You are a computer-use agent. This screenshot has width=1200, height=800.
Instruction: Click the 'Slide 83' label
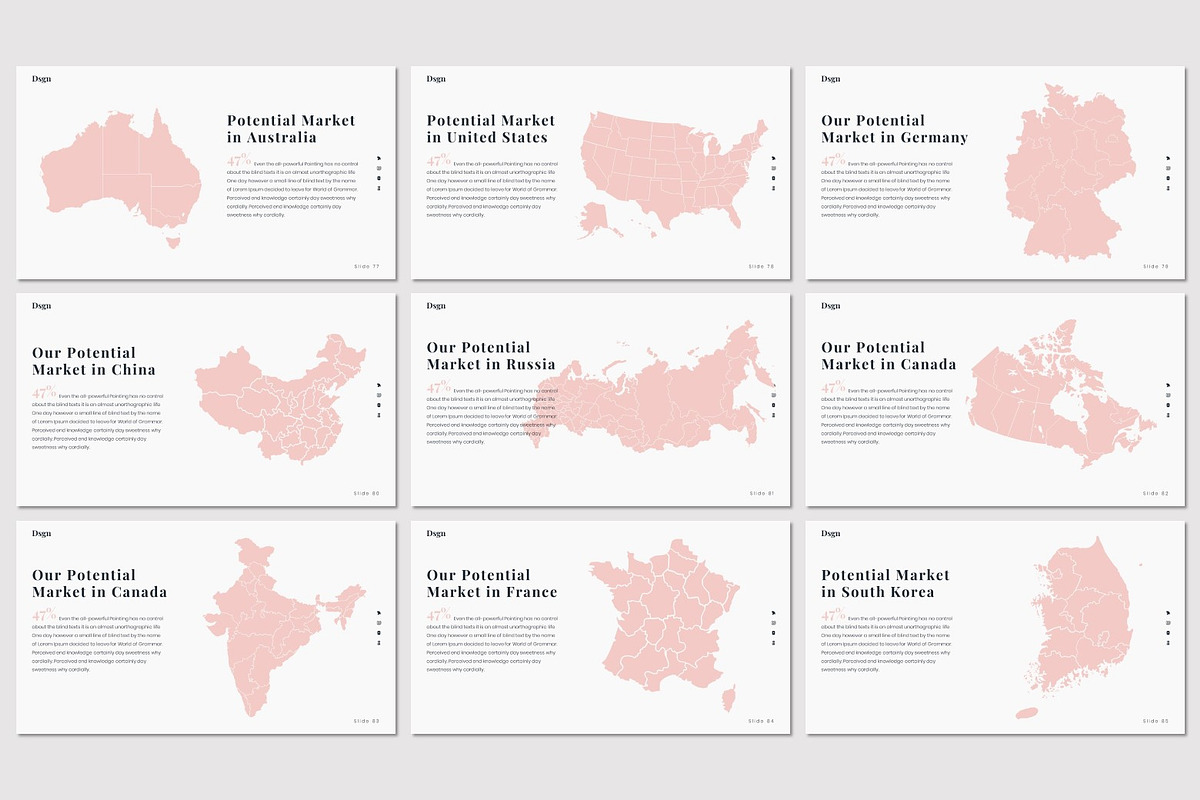(x=367, y=721)
